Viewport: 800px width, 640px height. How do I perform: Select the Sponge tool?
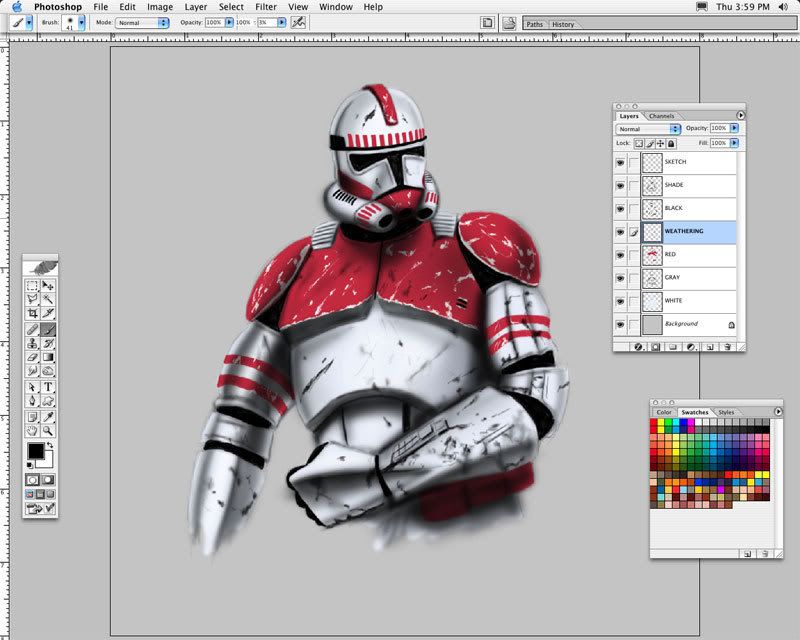click(48, 371)
